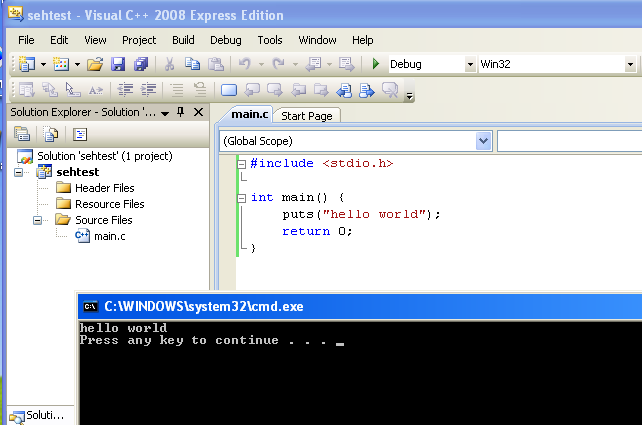Collapse the #include outlining region
642x425 pixels.
[242, 164]
